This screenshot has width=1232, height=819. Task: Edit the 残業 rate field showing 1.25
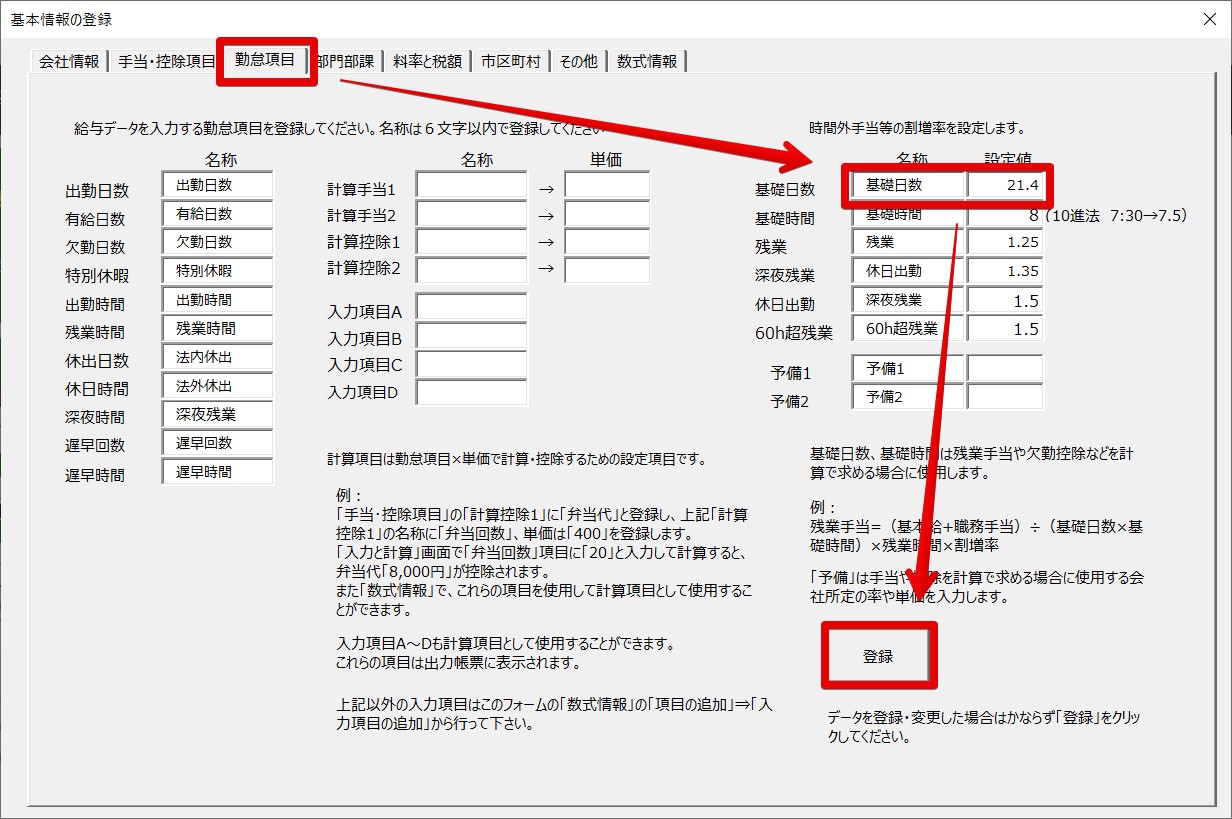[x=1005, y=242]
